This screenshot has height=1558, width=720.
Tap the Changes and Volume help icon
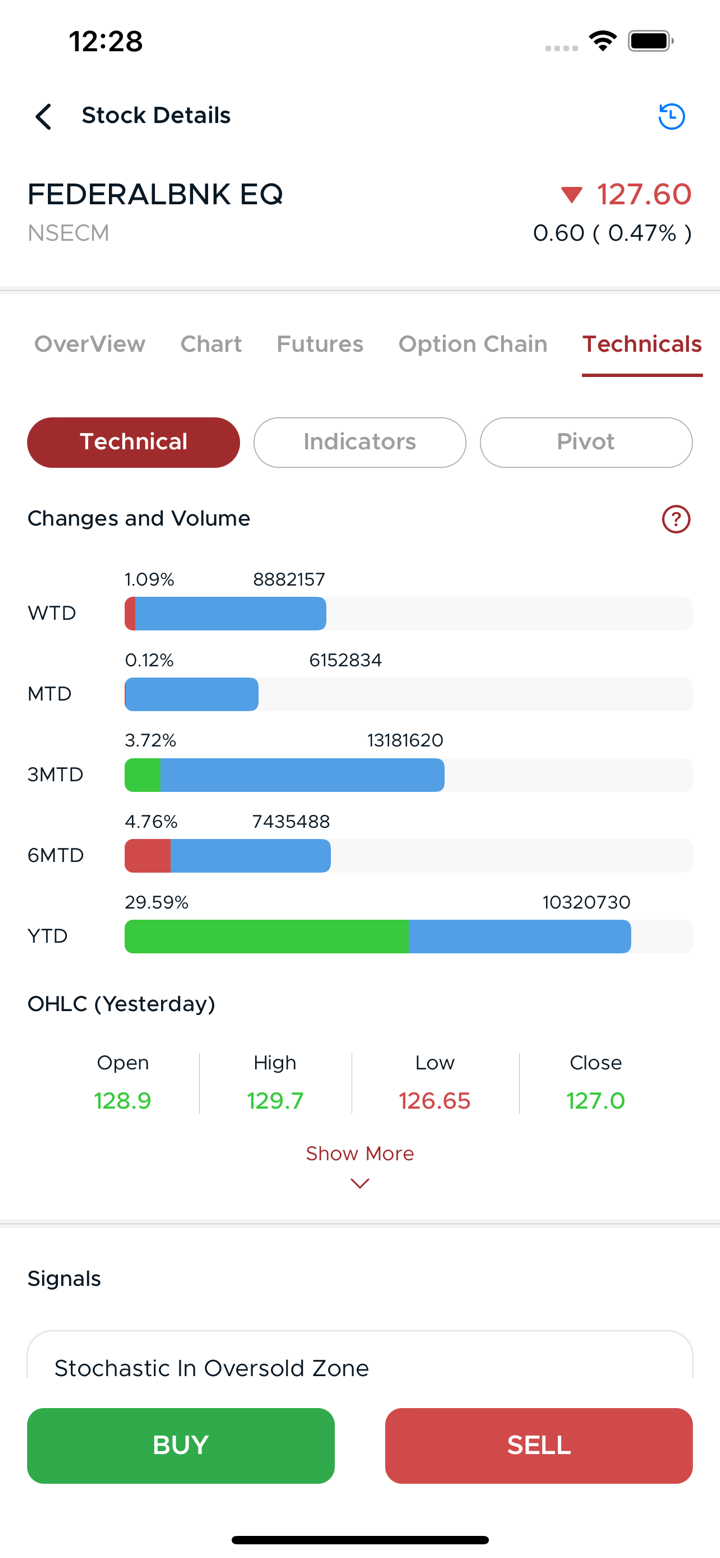[x=676, y=519]
